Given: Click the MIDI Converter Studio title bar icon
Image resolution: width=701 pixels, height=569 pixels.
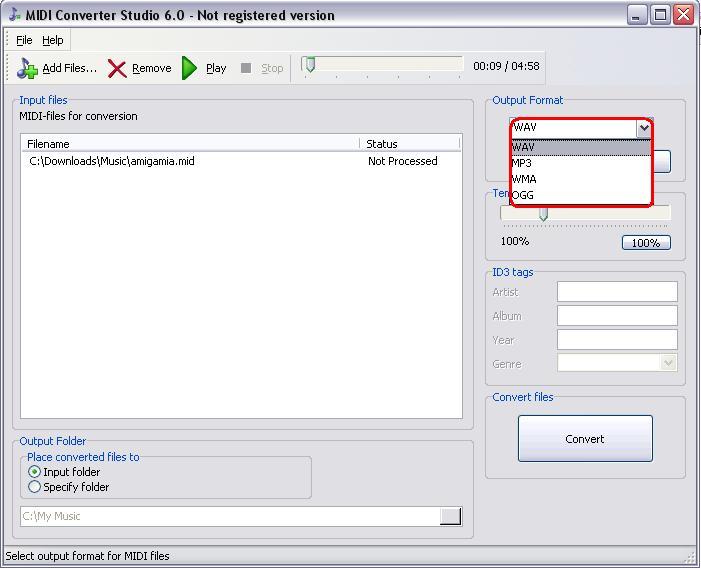Looking at the screenshot, I should (15, 14).
